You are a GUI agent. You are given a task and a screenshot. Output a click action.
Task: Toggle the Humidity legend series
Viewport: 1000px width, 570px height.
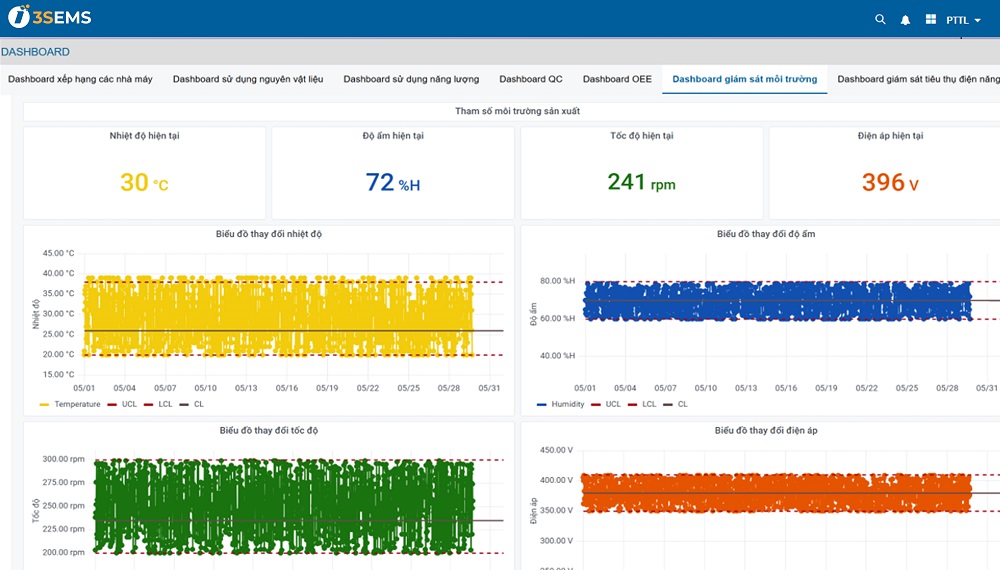pyautogui.click(x=561, y=404)
